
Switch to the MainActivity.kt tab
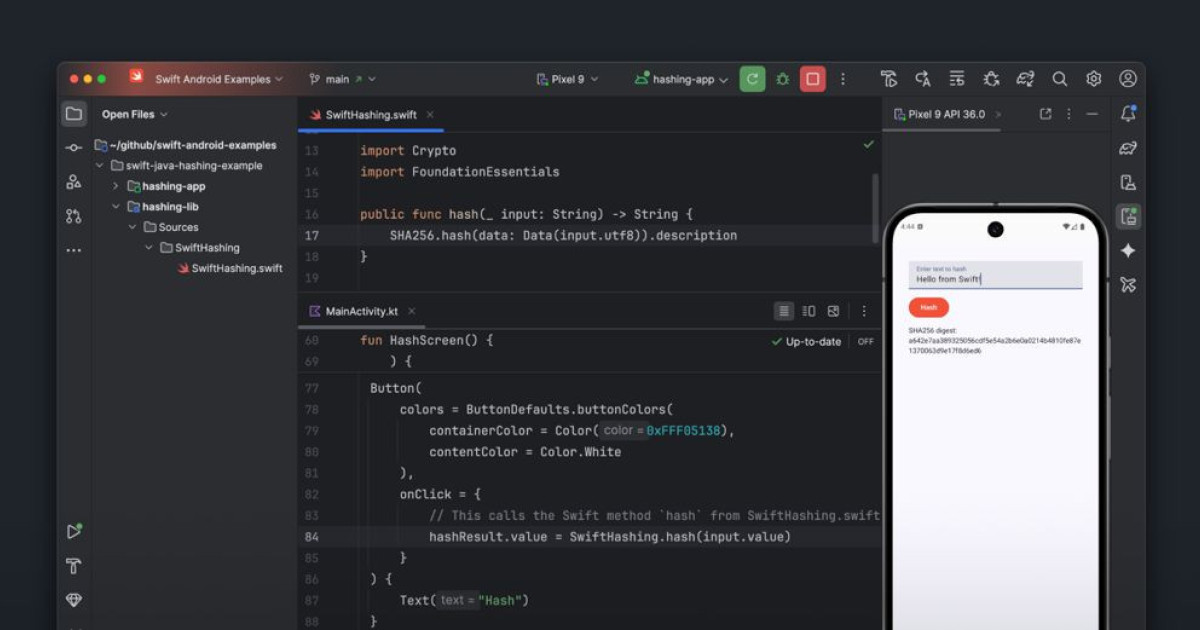(361, 311)
